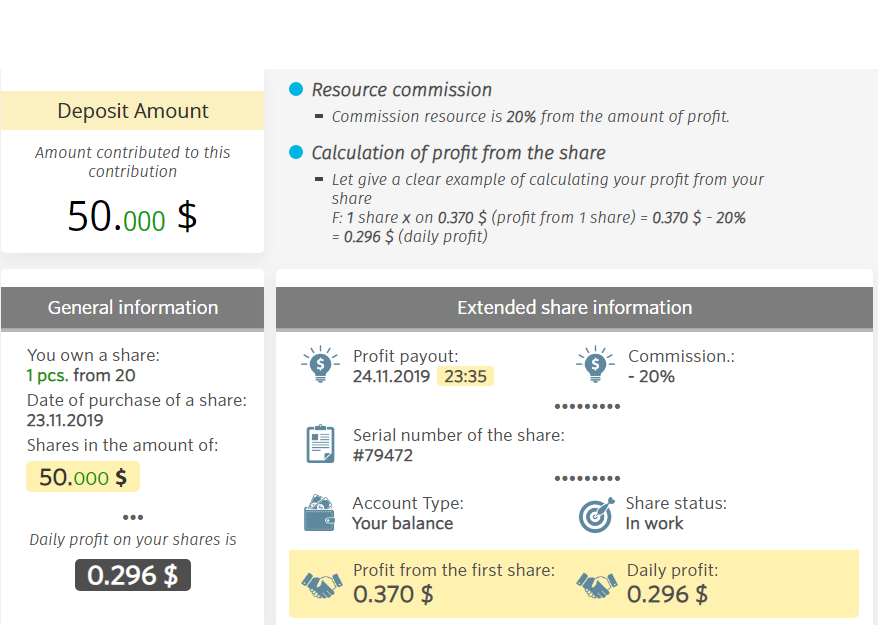Click the Account Type wallet icon
This screenshot has width=878, height=634.
click(320, 513)
